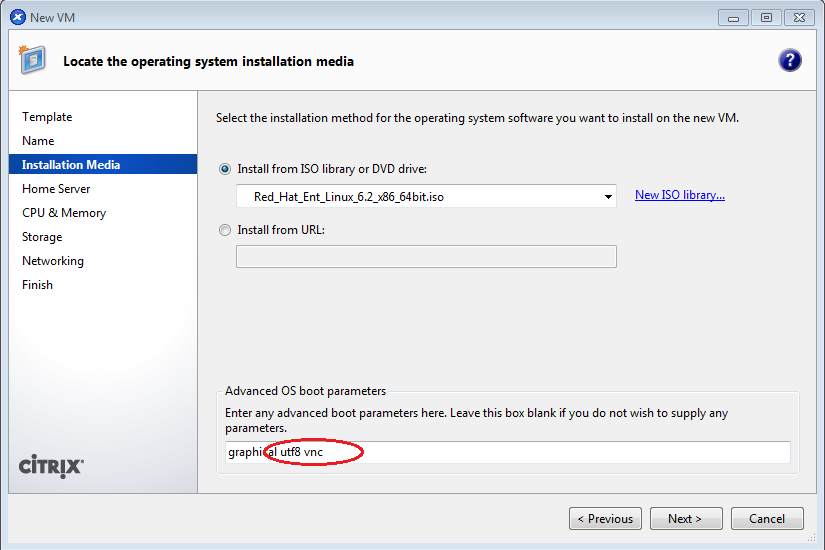Go to the Finish step
Image resolution: width=825 pixels, height=550 pixels.
(37, 285)
